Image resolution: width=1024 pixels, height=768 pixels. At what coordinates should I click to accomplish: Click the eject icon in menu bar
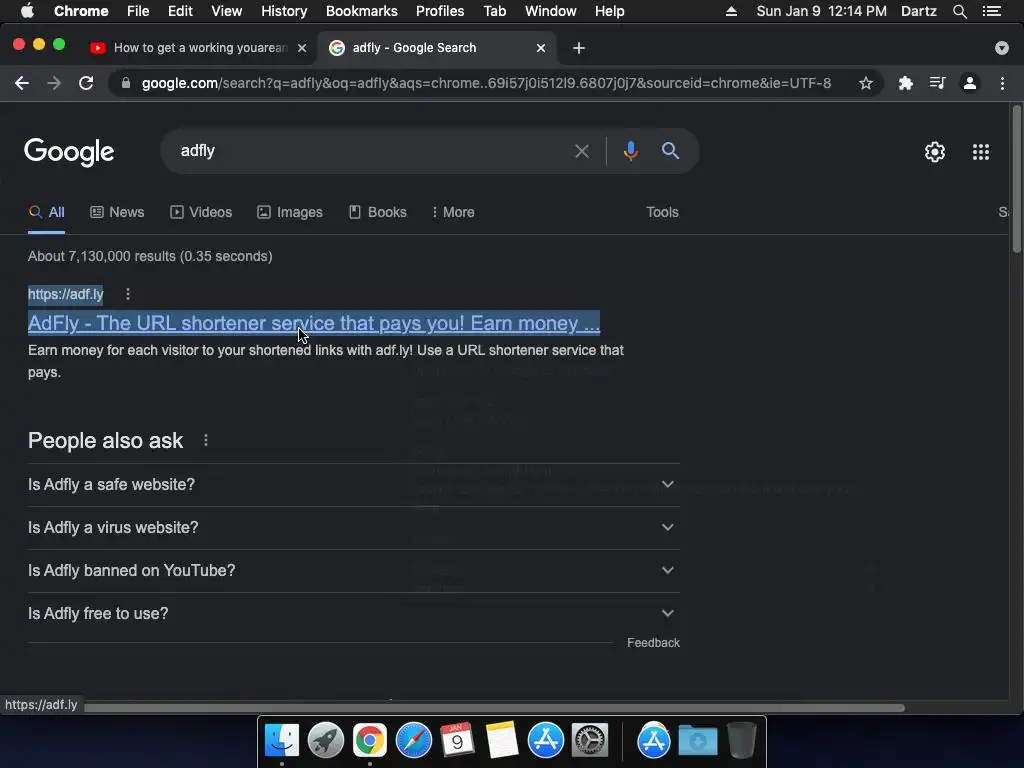point(731,11)
